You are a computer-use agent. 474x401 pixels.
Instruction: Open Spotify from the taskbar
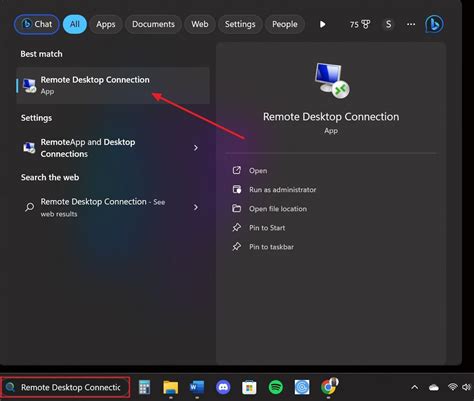click(x=276, y=387)
